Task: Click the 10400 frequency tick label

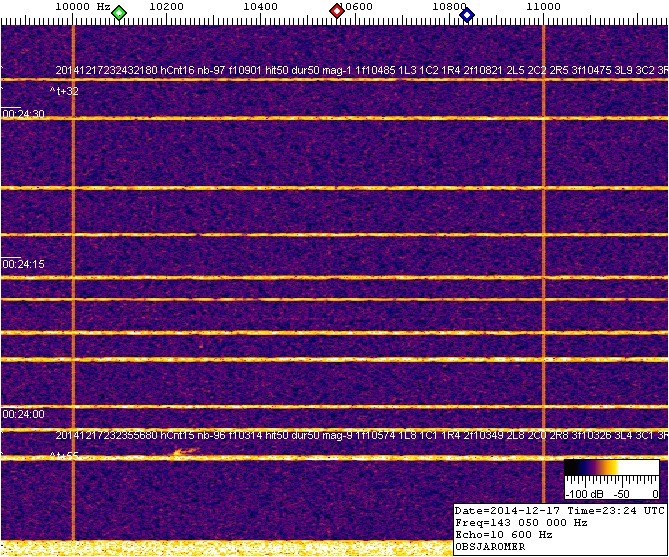Action: click(x=260, y=7)
